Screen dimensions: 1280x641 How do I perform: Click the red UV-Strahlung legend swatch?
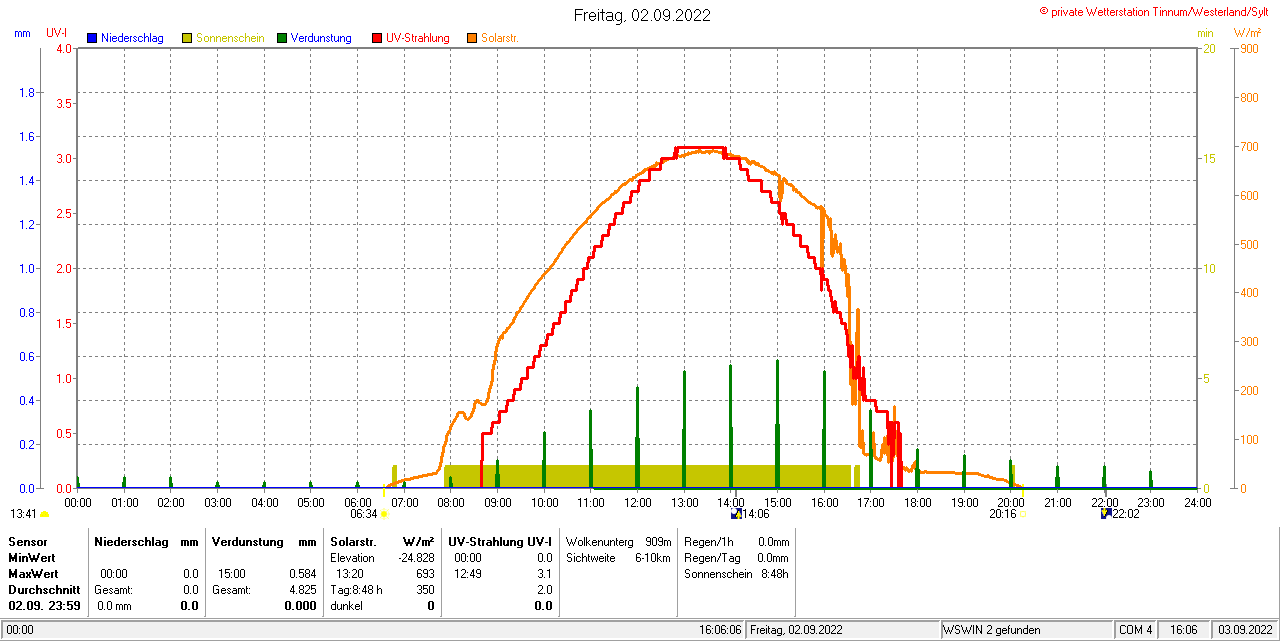377,38
